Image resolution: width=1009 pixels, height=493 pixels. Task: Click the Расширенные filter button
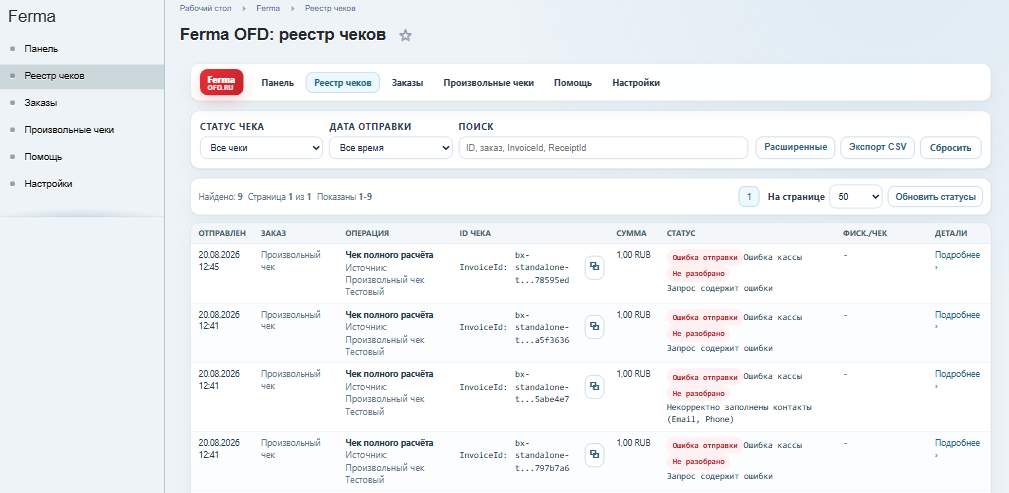(795, 147)
